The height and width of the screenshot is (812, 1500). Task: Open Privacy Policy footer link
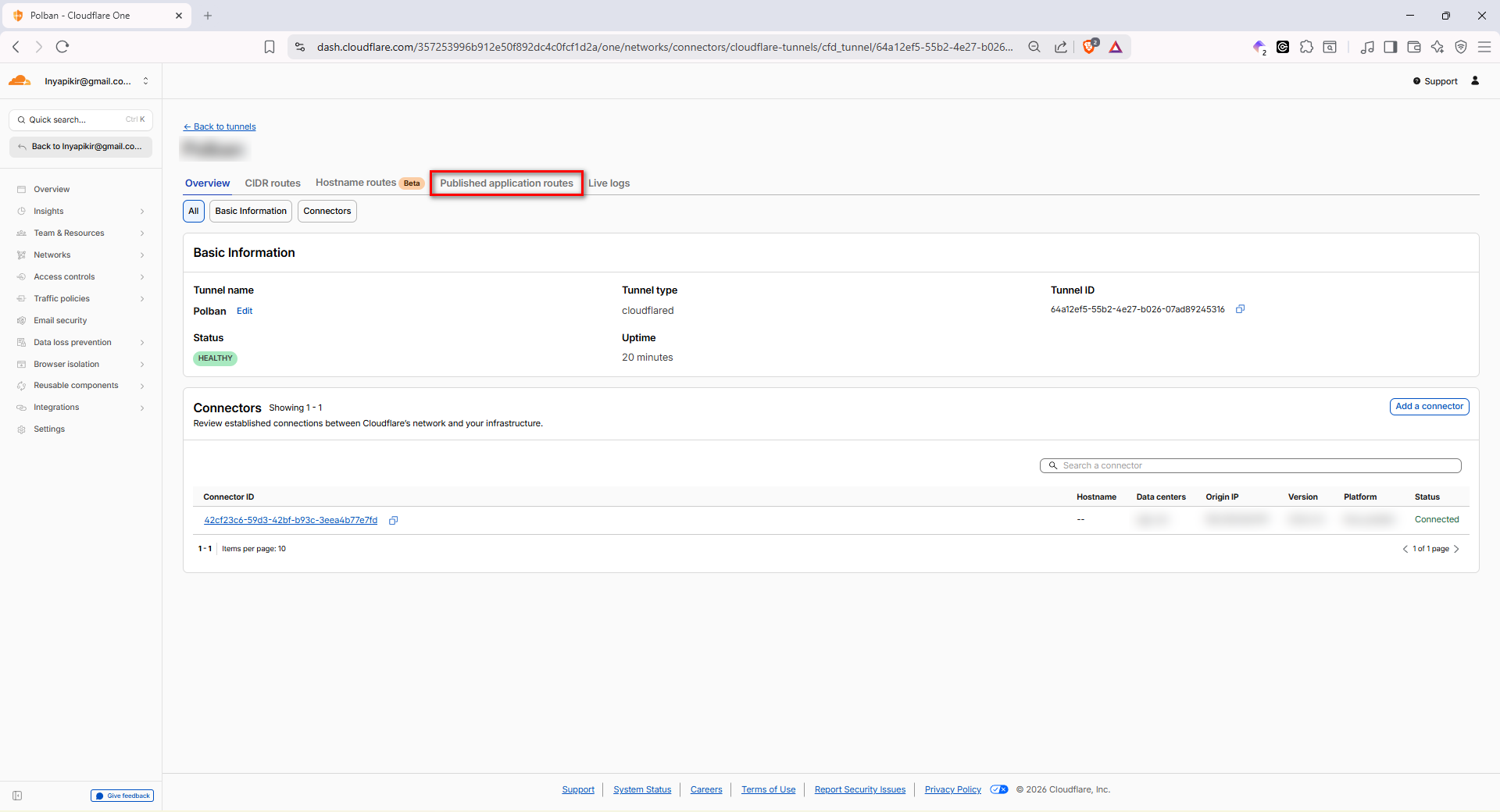953,789
